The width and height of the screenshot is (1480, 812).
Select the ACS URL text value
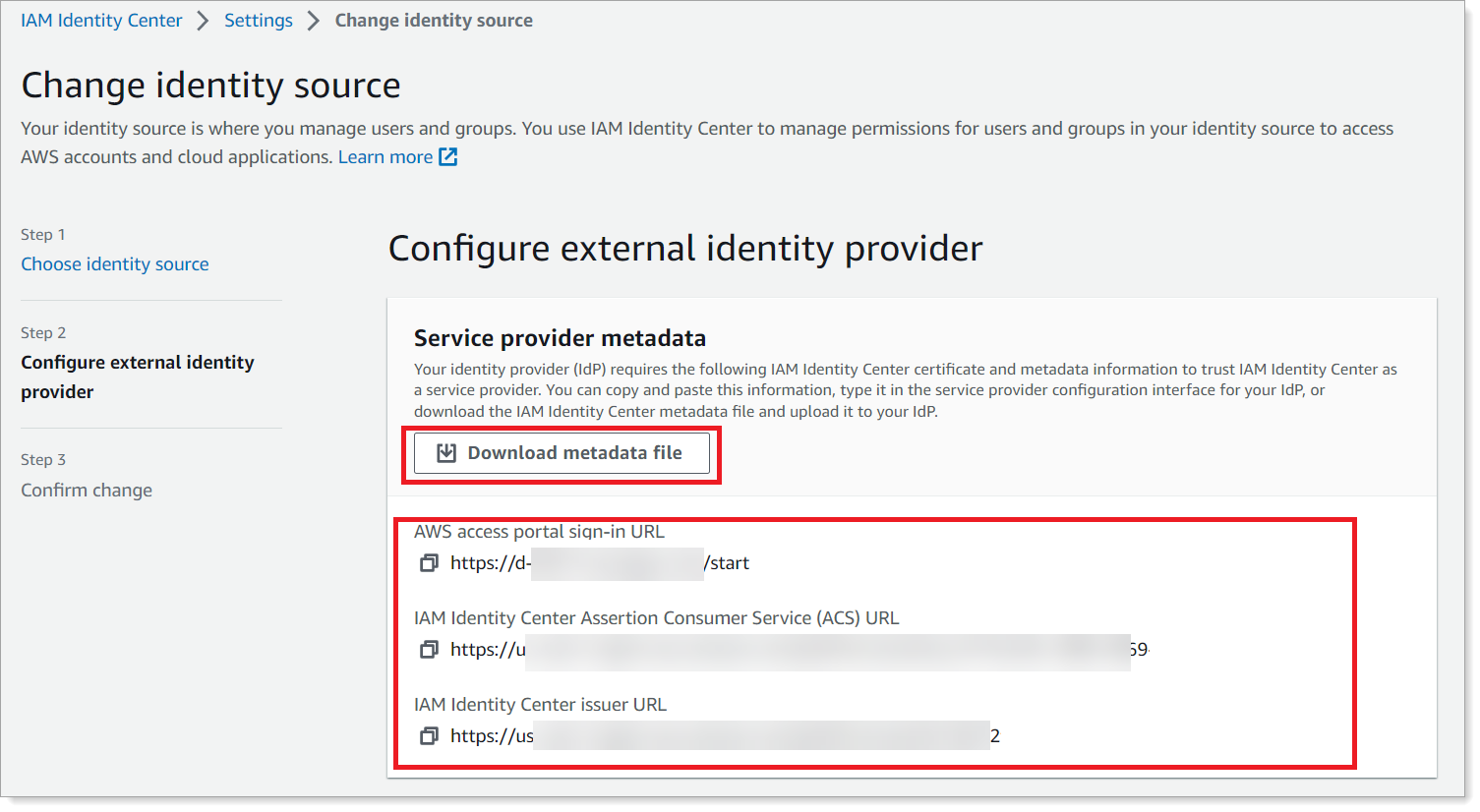(x=797, y=649)
